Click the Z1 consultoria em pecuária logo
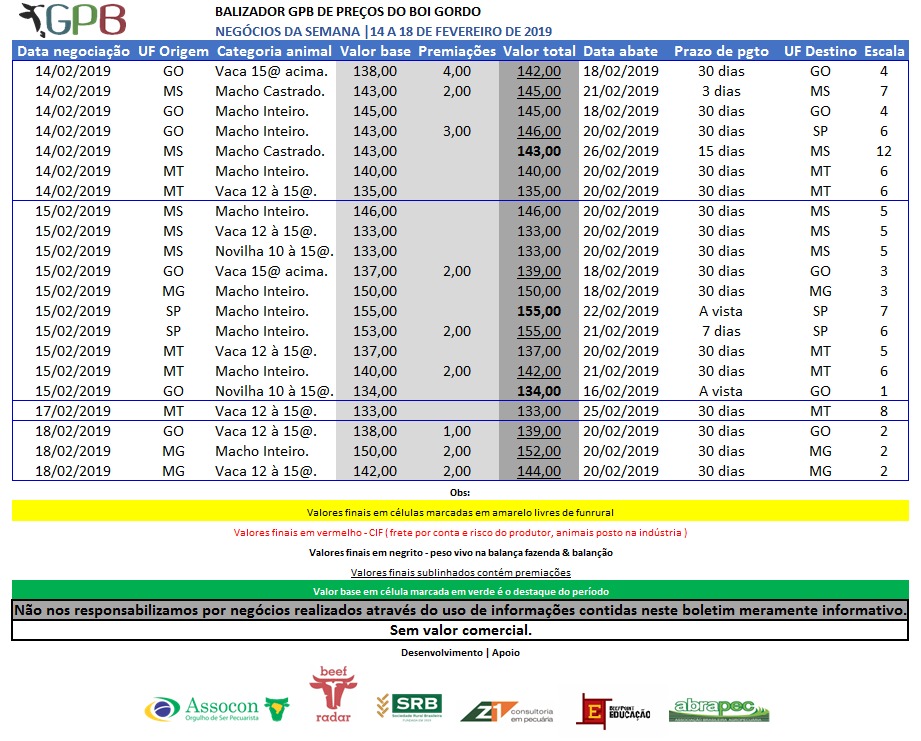 (507, 712)
